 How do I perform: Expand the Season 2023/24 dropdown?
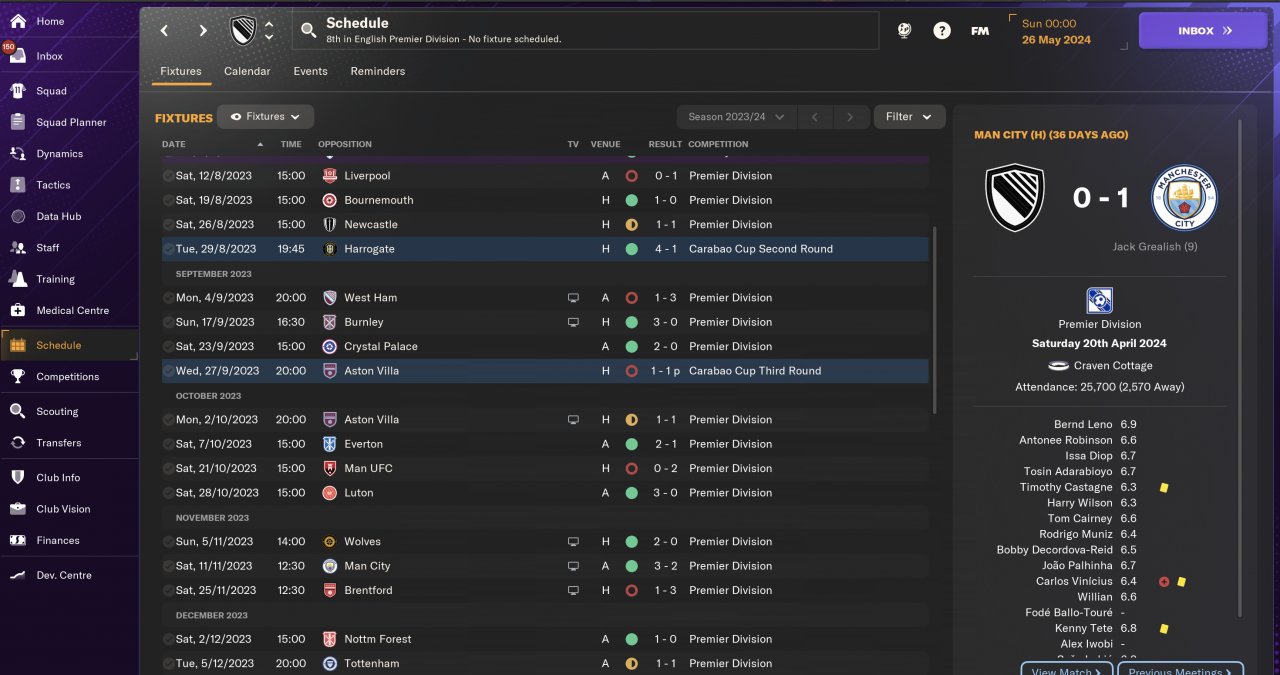point(736,117)
